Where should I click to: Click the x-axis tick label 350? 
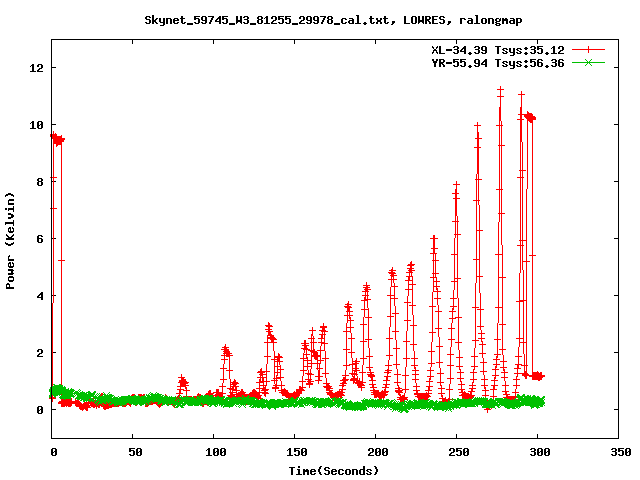point(621,452)
